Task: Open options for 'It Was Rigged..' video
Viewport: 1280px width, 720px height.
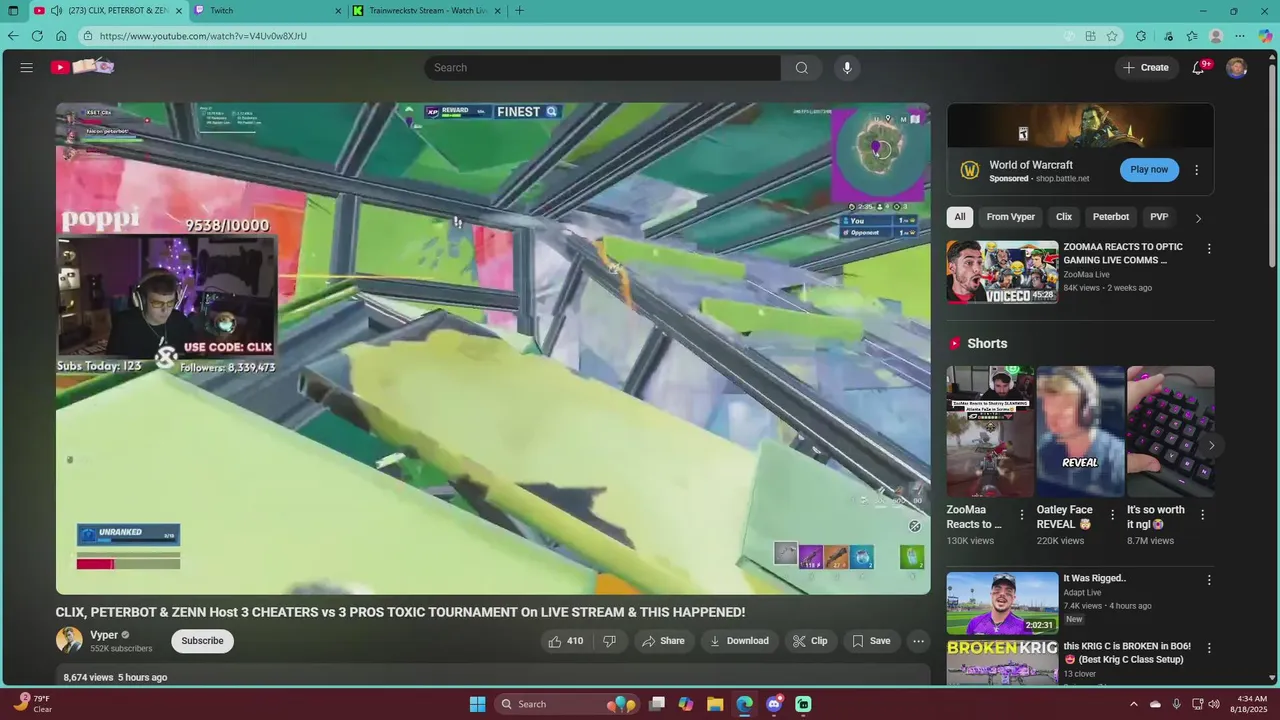Action: click(1209, 580)
